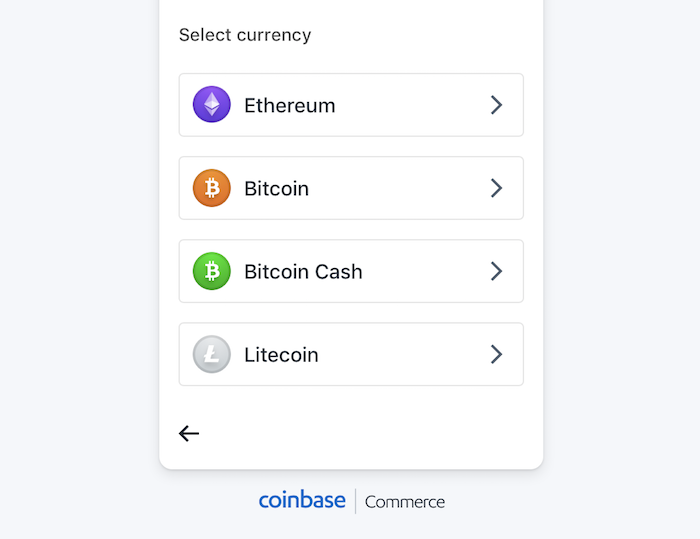Click the Commerce text in footer
Image resolution: width=700 pixels, height=539 pixels.
(x=405, y=502)
